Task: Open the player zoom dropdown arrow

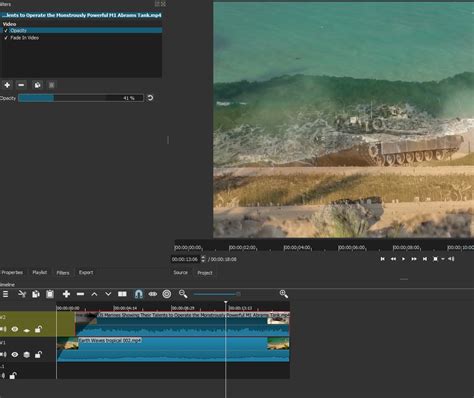Action: (443, 259)
